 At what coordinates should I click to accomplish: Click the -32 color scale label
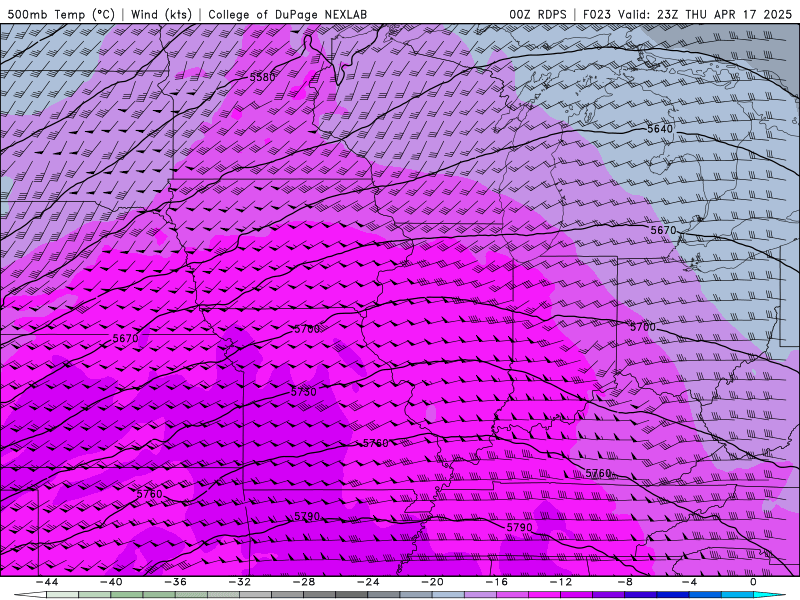click(239, 582)
